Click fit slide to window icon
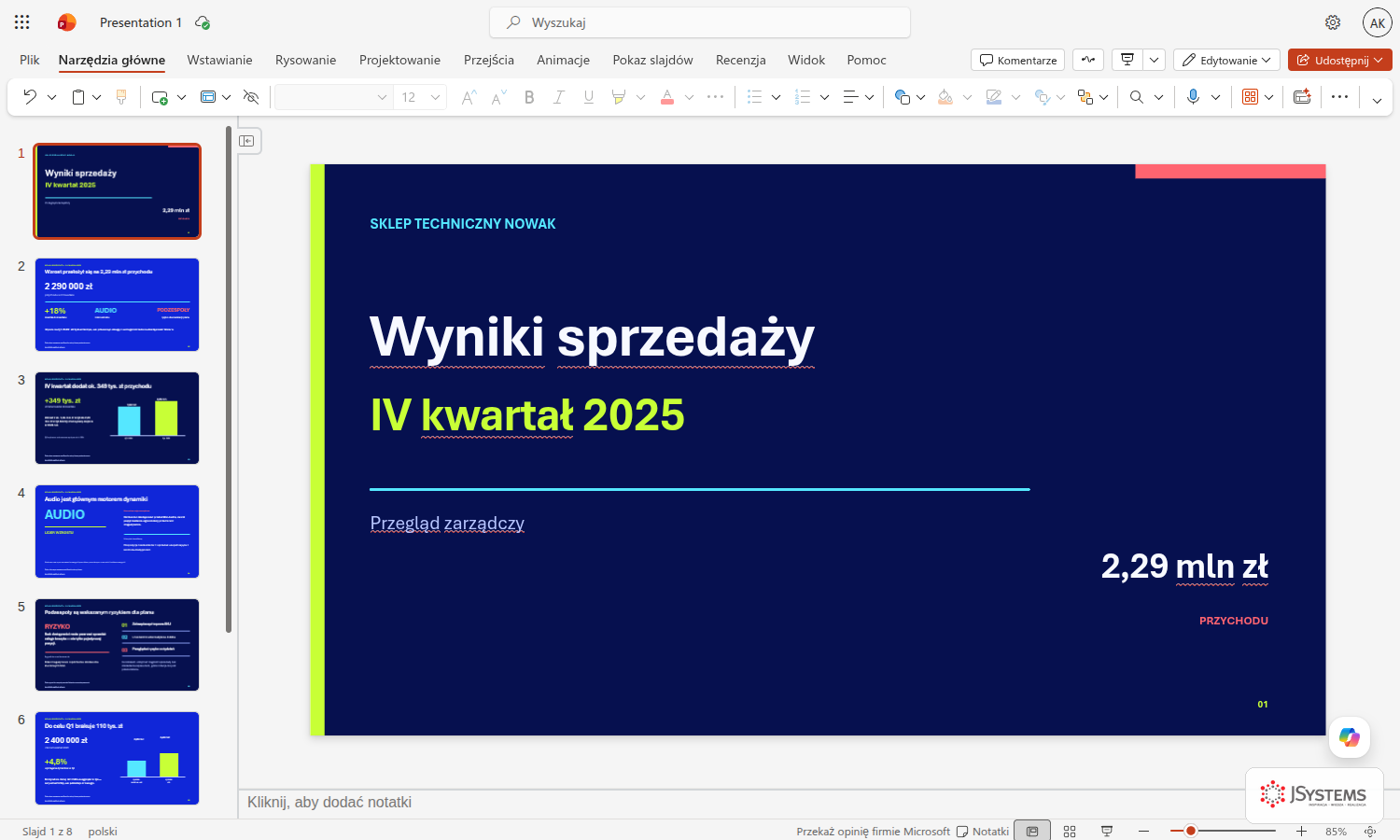Viewport: 1400px width, 840px height. pos(1370,831)
